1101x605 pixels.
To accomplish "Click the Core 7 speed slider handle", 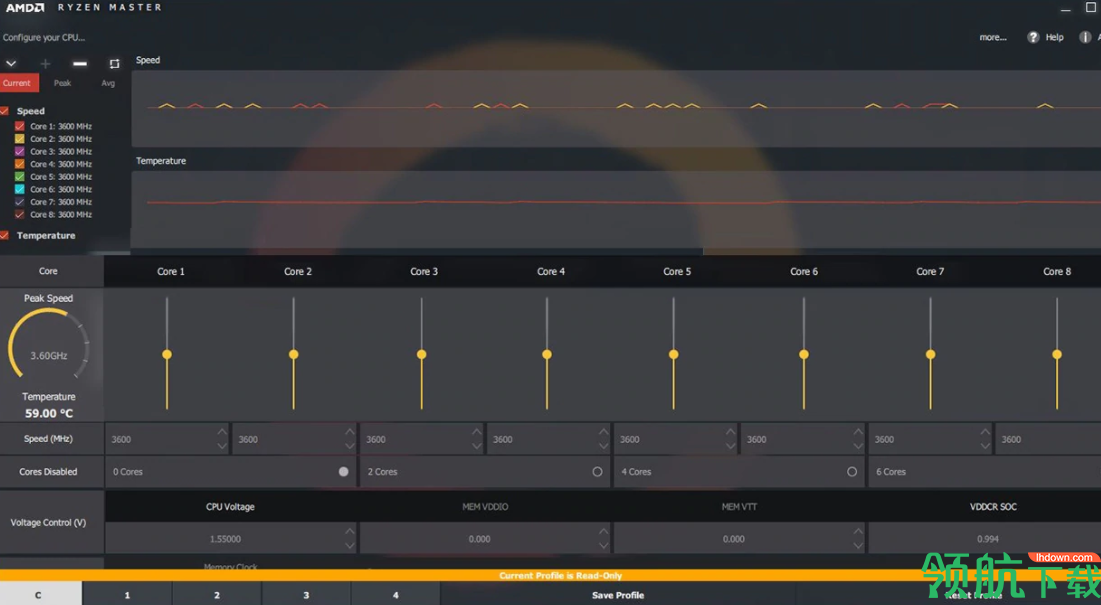I will (930, 354).
